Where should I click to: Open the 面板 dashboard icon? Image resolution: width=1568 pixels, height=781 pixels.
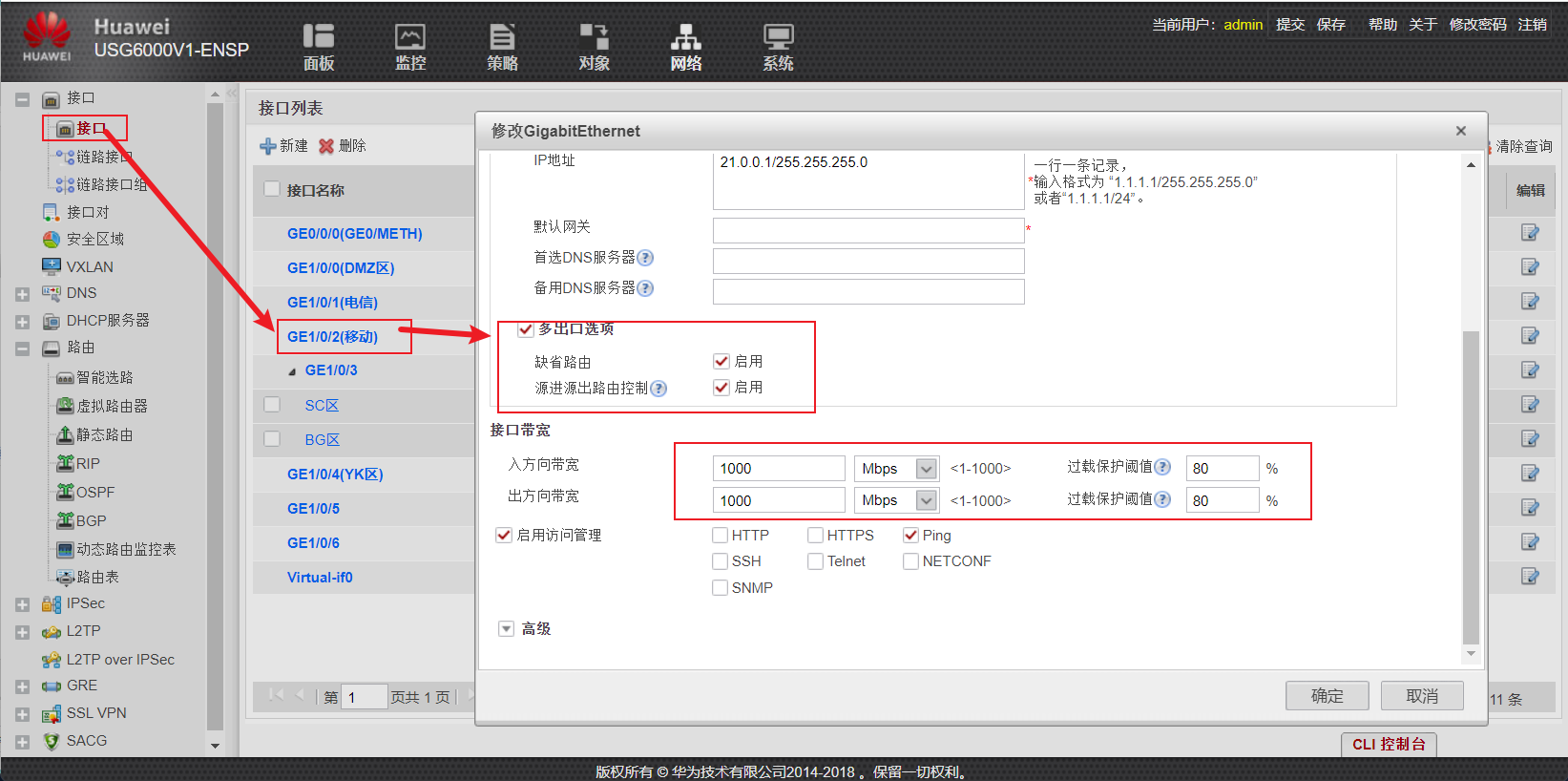click(x=319, y=36)
